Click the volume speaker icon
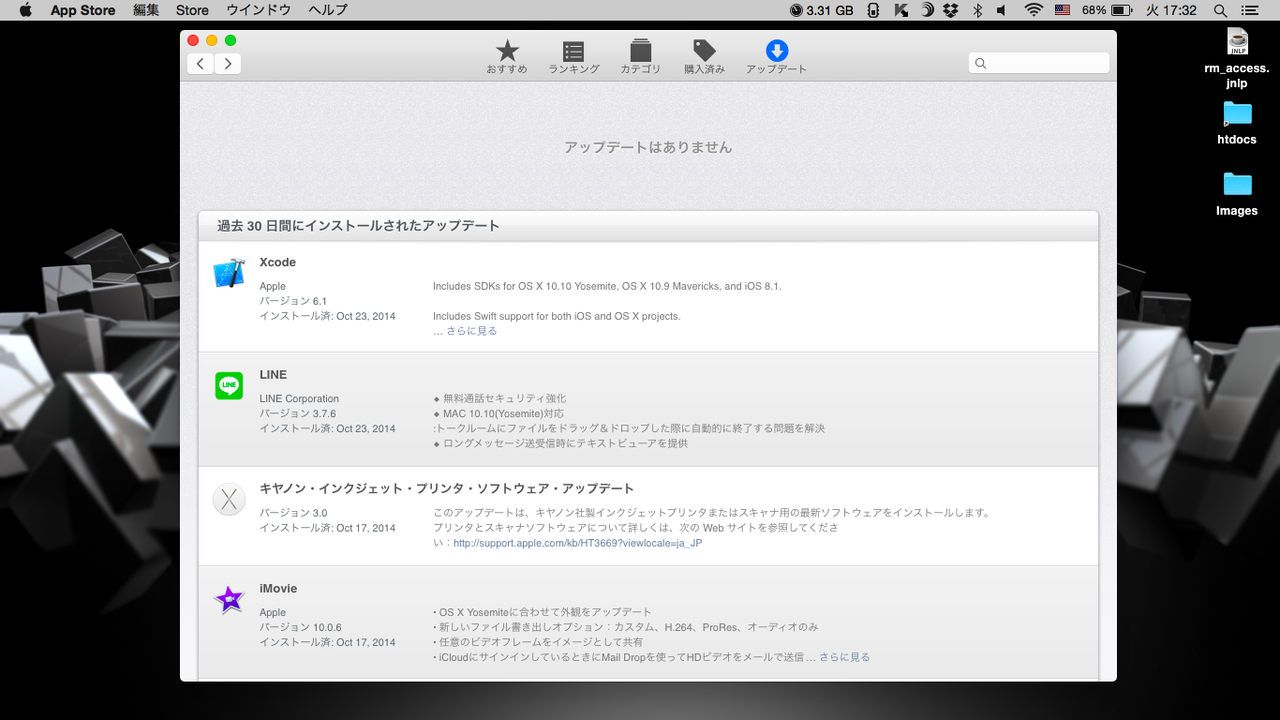This screenshot has width=1280, height=720. 1003,10
